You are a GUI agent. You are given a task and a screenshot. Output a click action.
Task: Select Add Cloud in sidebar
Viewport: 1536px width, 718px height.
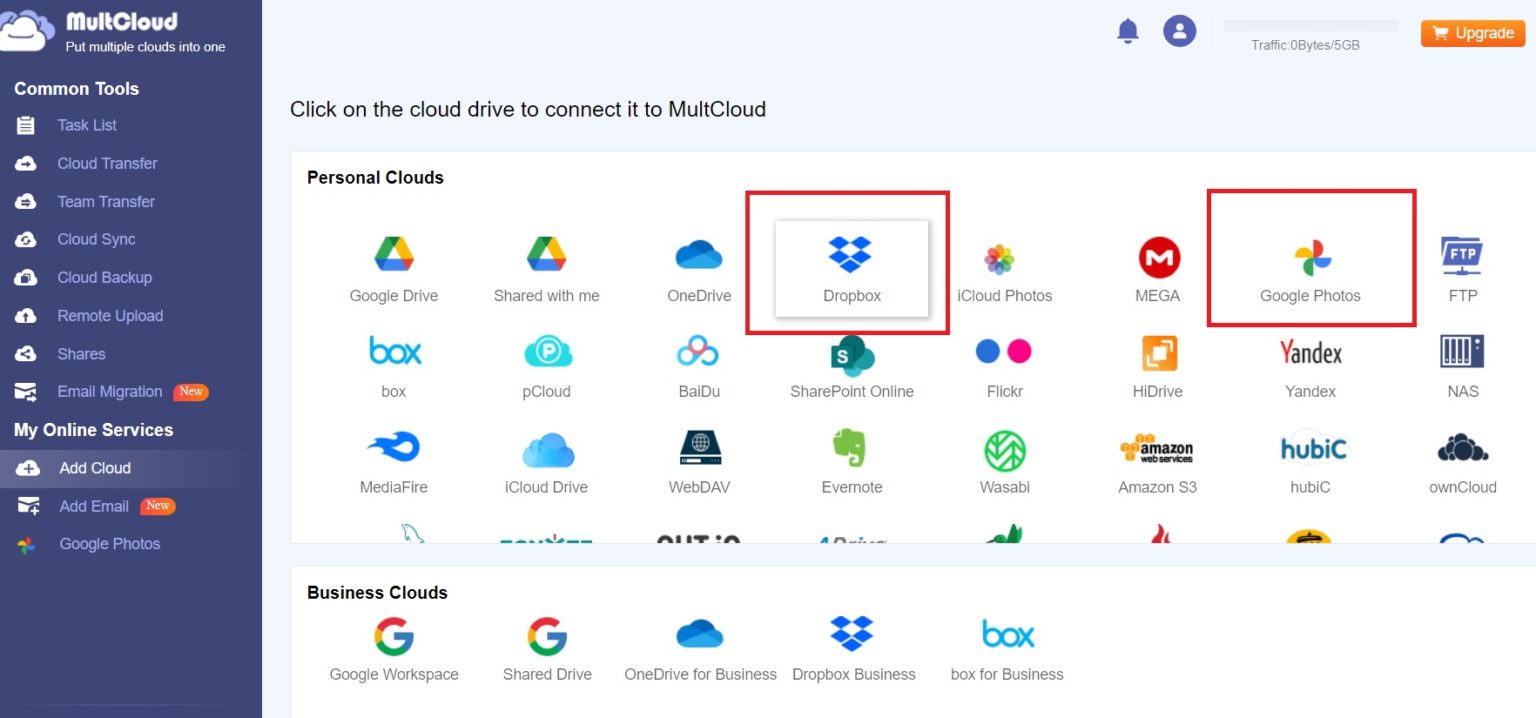click(x=95, y=468)
